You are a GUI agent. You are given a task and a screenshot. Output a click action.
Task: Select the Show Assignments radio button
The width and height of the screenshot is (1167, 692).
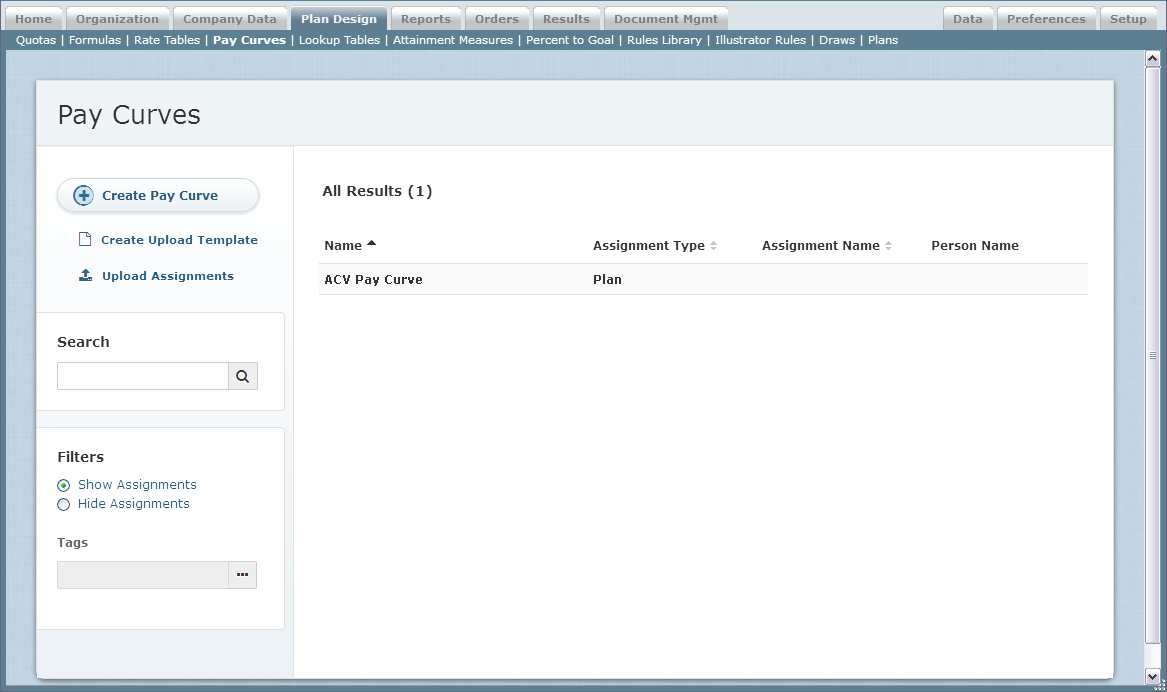[64, 485]
